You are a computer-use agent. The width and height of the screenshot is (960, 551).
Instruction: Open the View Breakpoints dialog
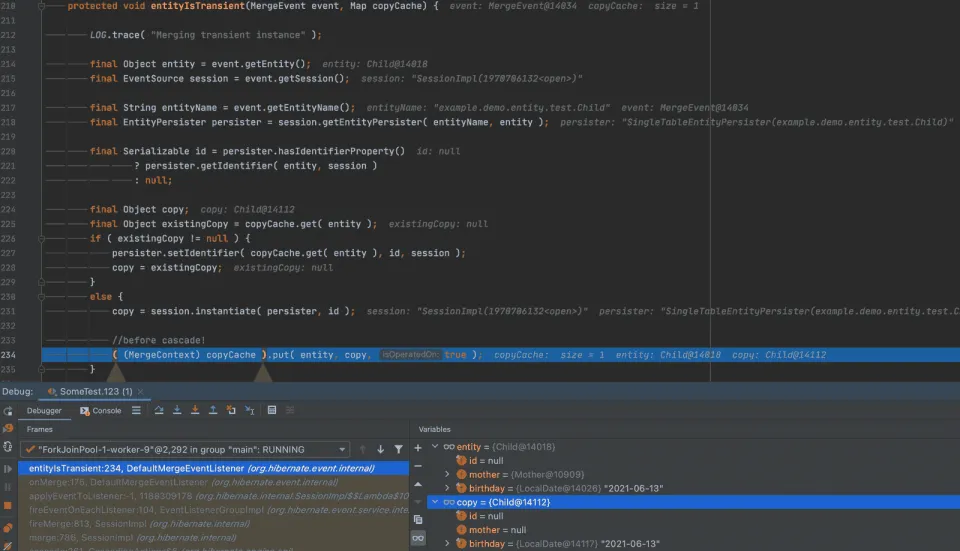(x=8, y=527)
